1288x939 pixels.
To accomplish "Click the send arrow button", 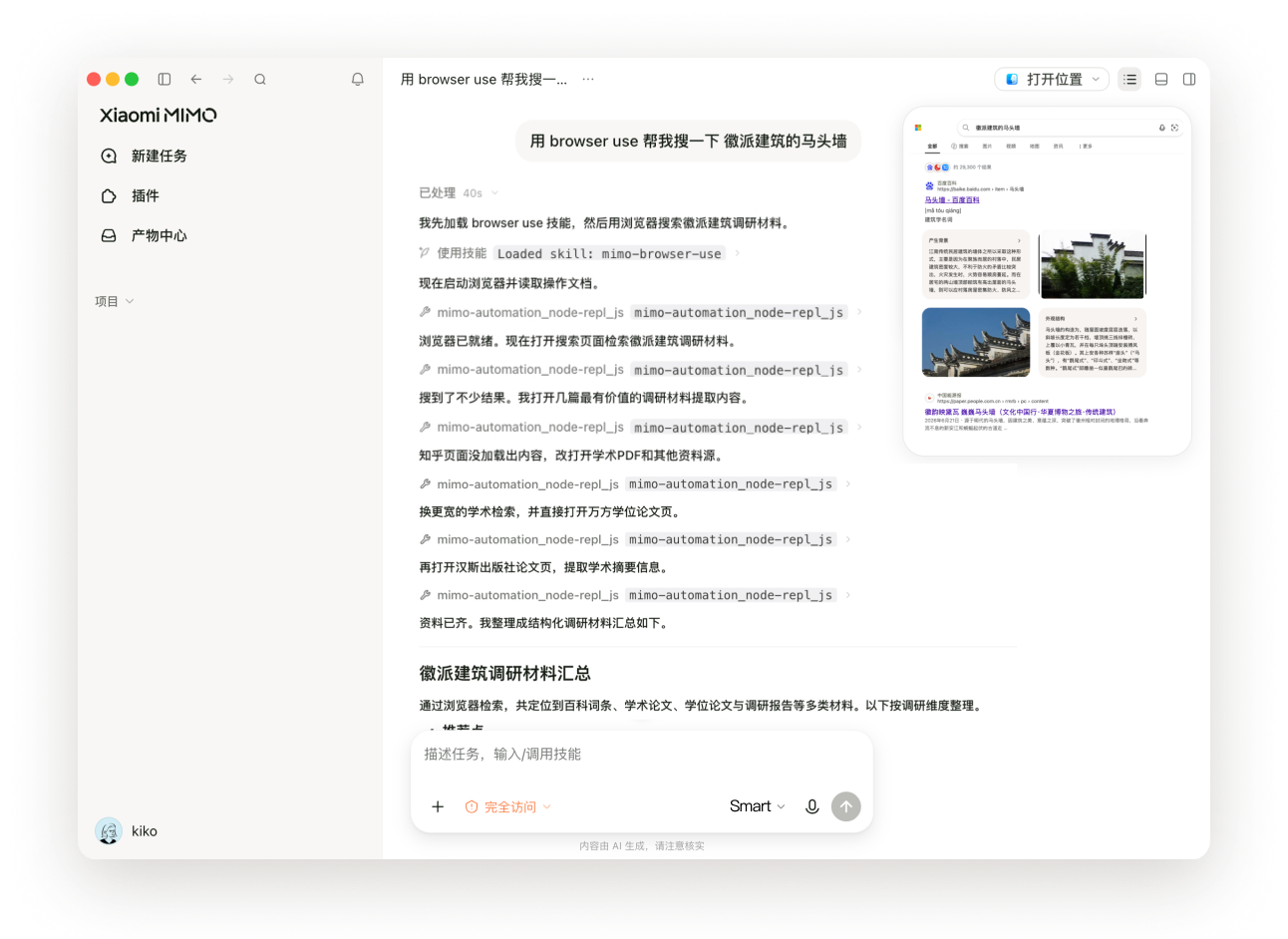I will click(846, 806).
